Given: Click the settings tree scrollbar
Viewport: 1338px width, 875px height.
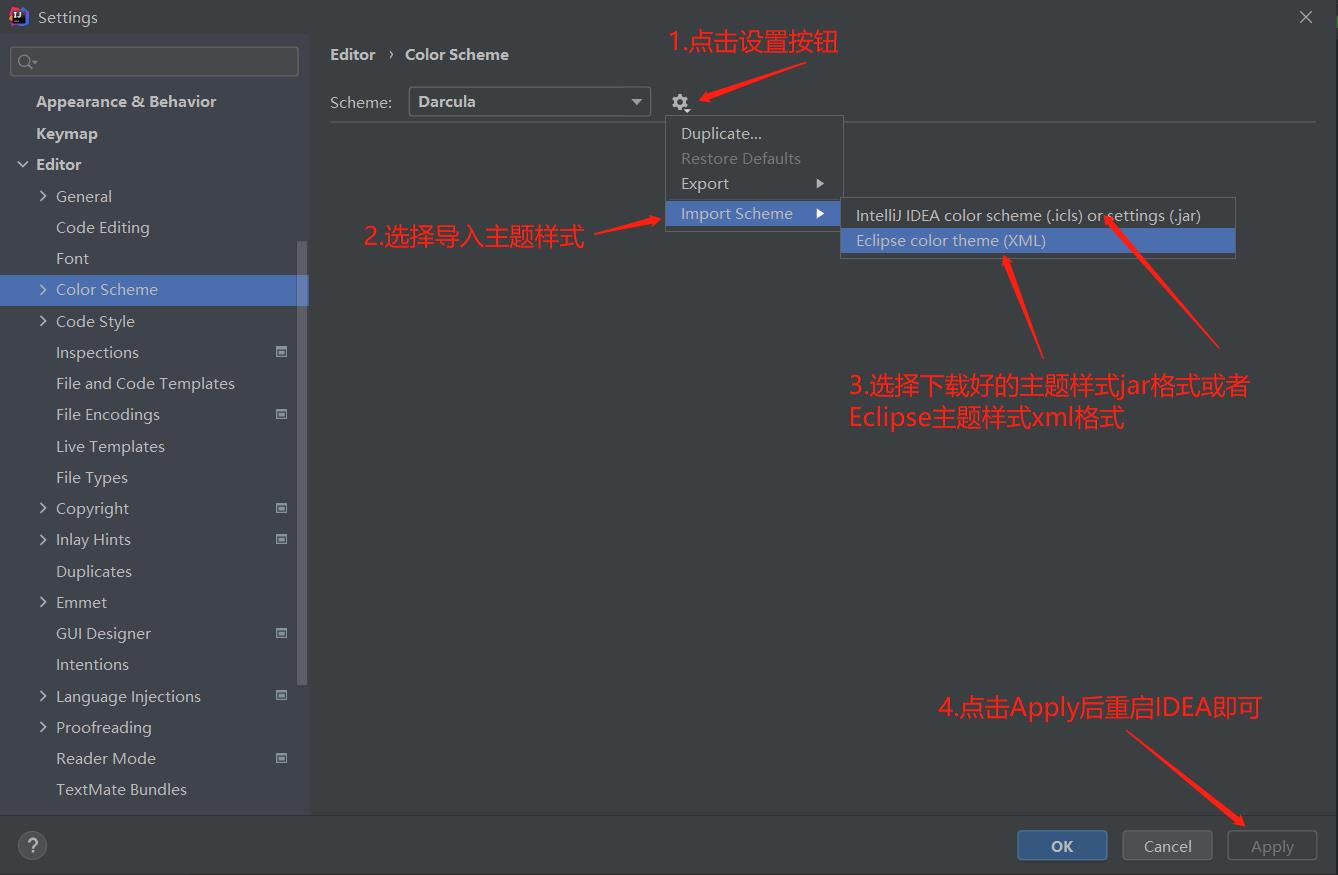Looking at the screenshot, I should [x=302, y=463].
